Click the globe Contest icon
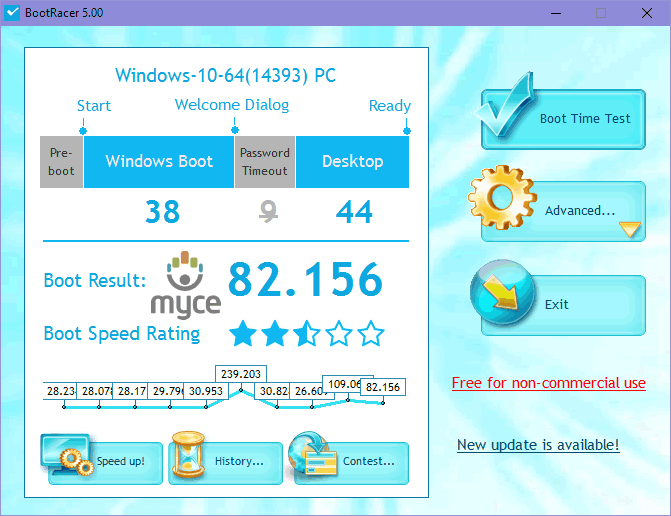Screen dimensions: 671x516 (312, 454)
